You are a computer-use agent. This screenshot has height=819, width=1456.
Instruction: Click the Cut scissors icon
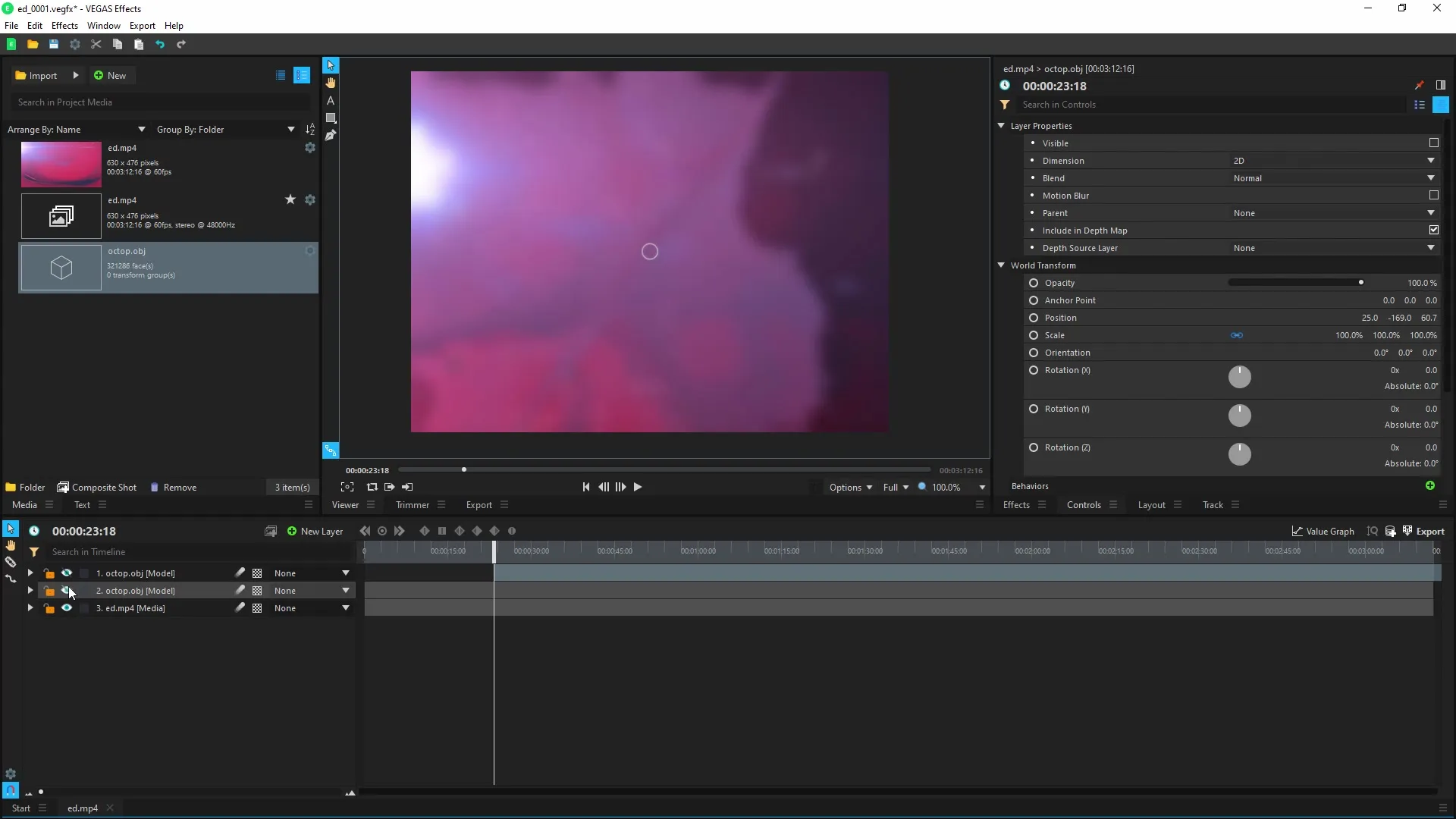click(x=96, y=45)
